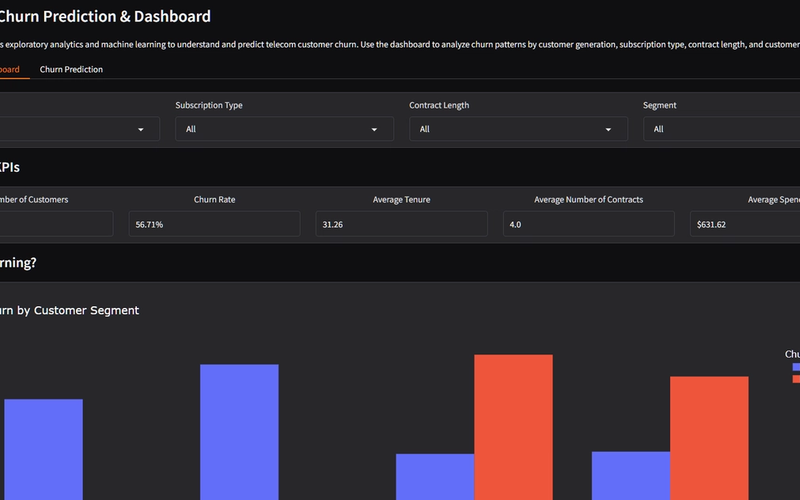Open the Segment dropdown
This screenshot has width=800, height=500.
(x=721, y=129)
